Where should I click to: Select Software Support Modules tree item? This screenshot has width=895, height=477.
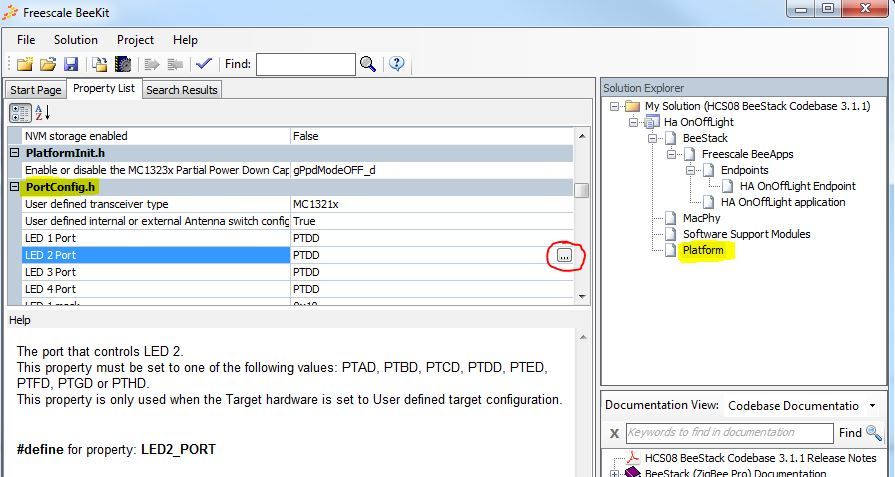coord(747,234)
